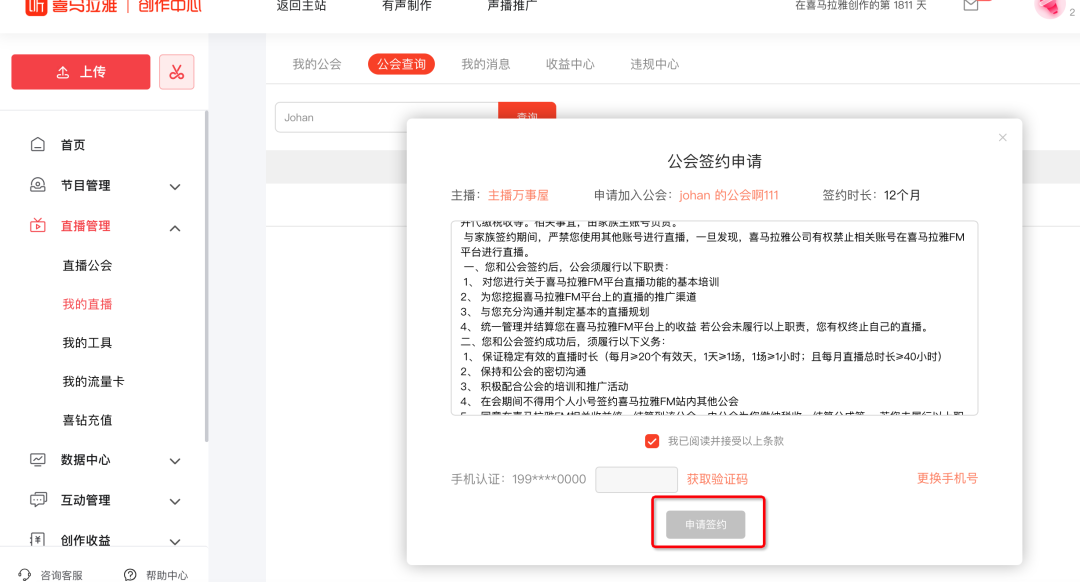Open the user avatar in top bar
Screen dimensions: 1080x582
coord(1049,8)
